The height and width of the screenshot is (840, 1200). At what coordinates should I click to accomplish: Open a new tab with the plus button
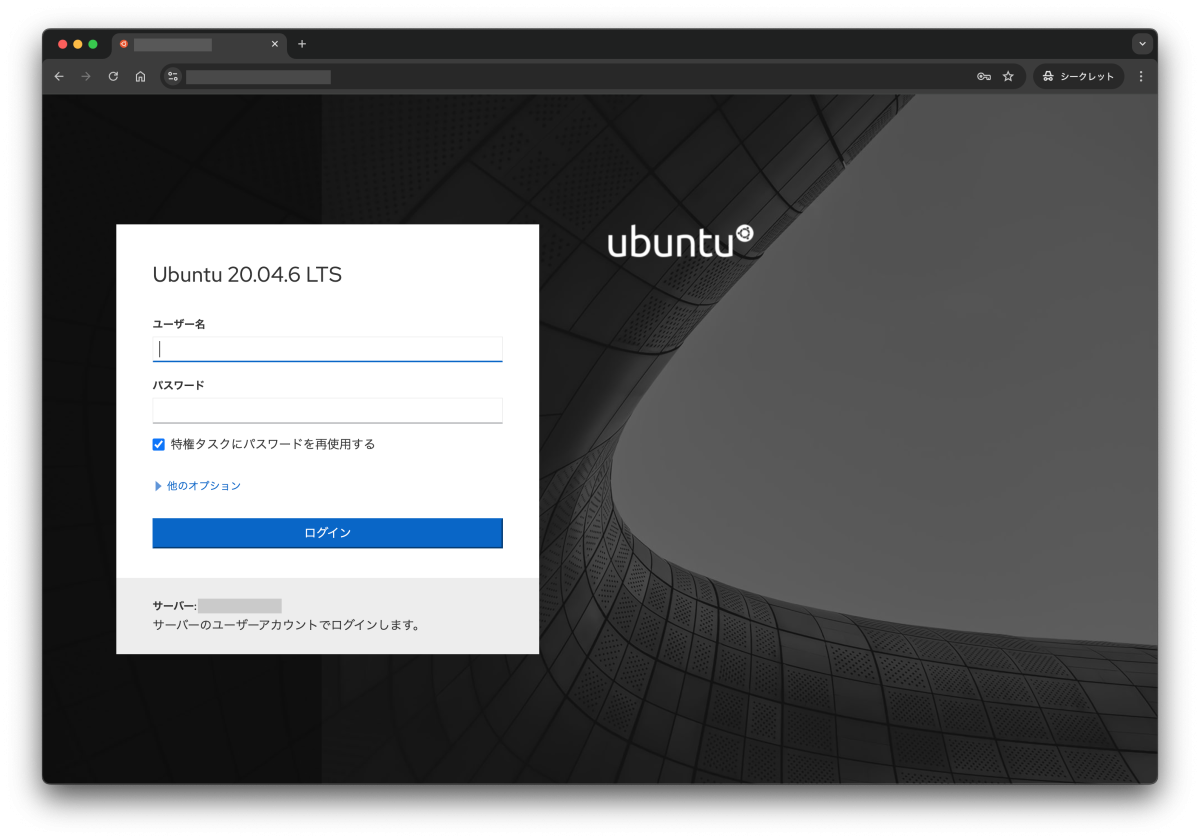[302, 44]
